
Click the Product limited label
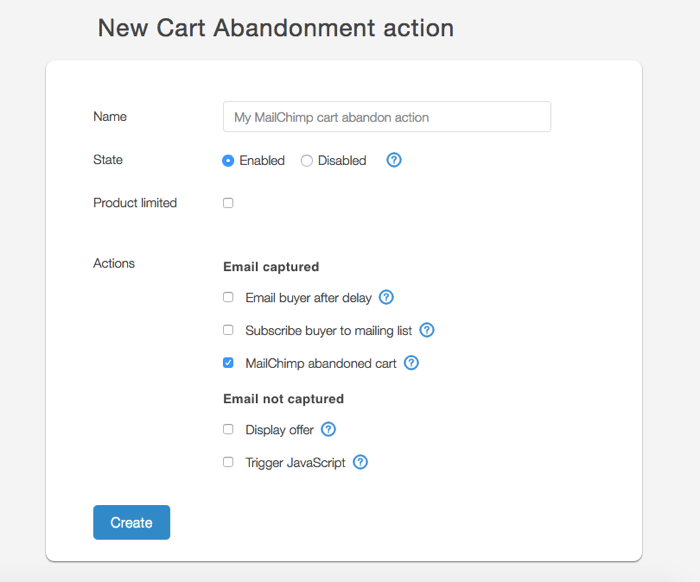[x=135, y=203]
